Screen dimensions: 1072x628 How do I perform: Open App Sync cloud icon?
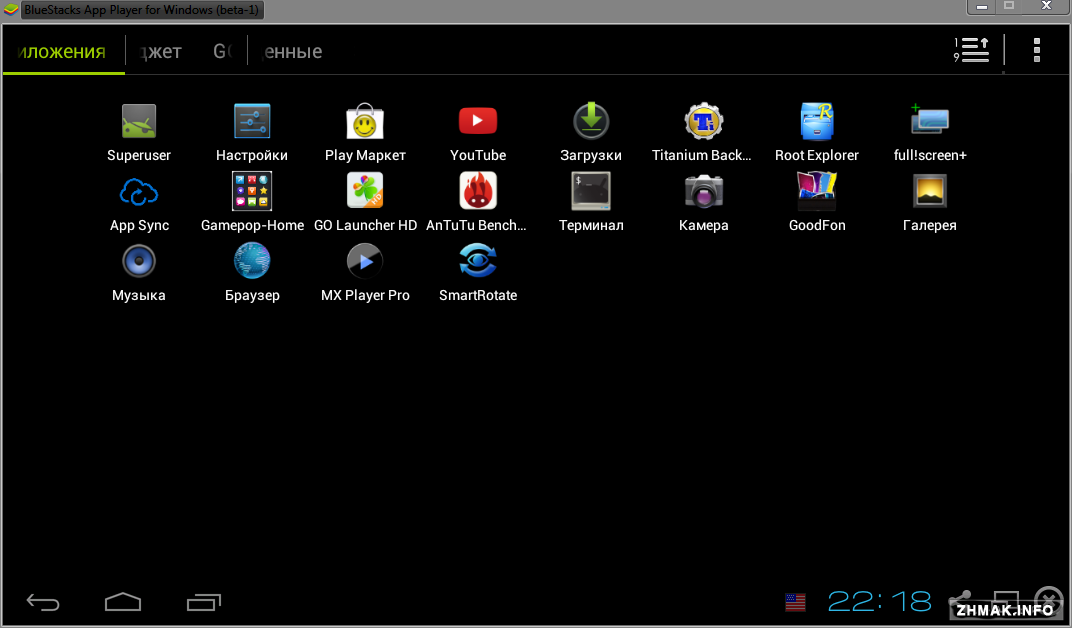[x=139, y=192]
